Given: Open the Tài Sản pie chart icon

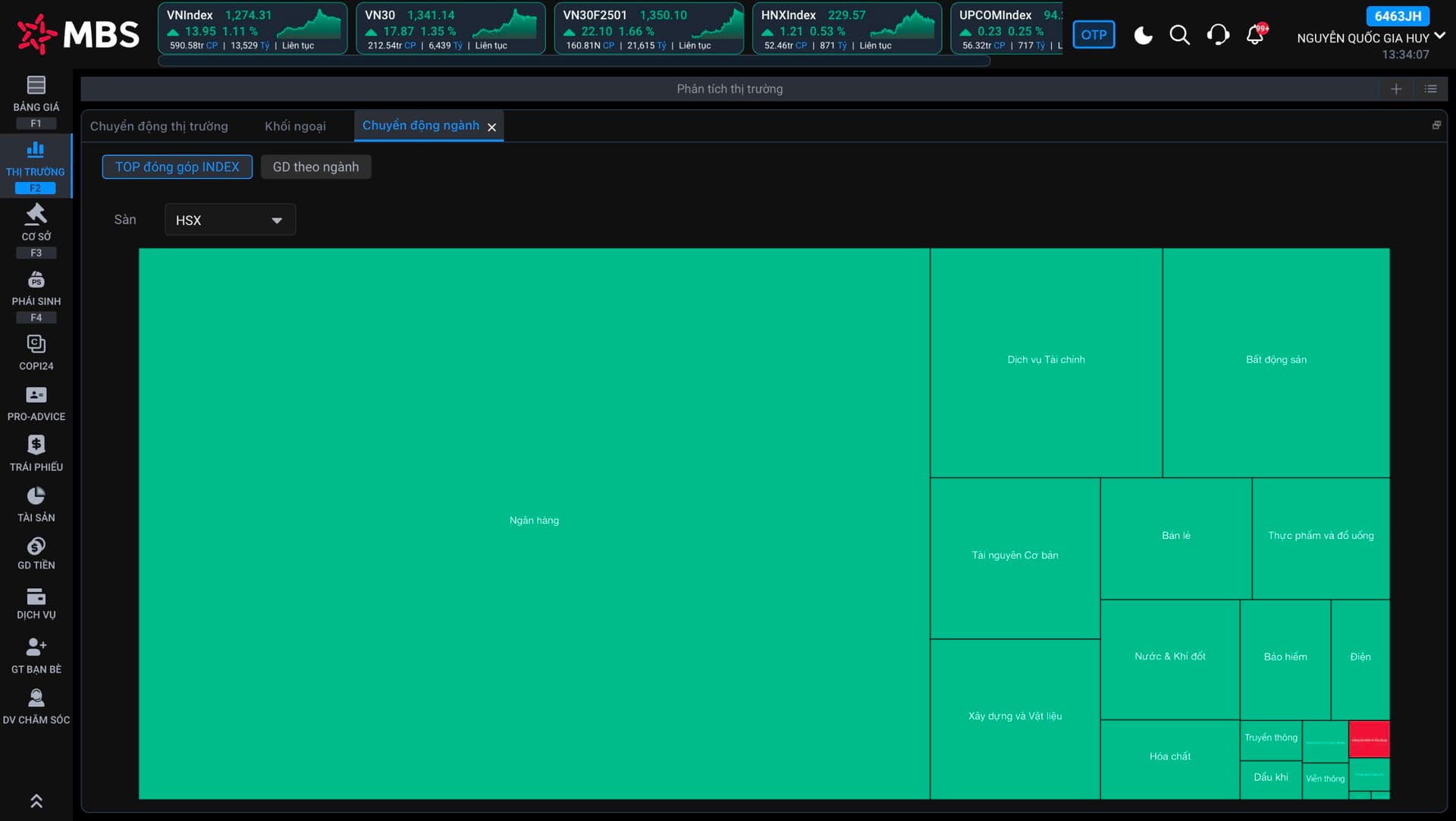Looking at the screenshot, I should [x=36, y=496].
